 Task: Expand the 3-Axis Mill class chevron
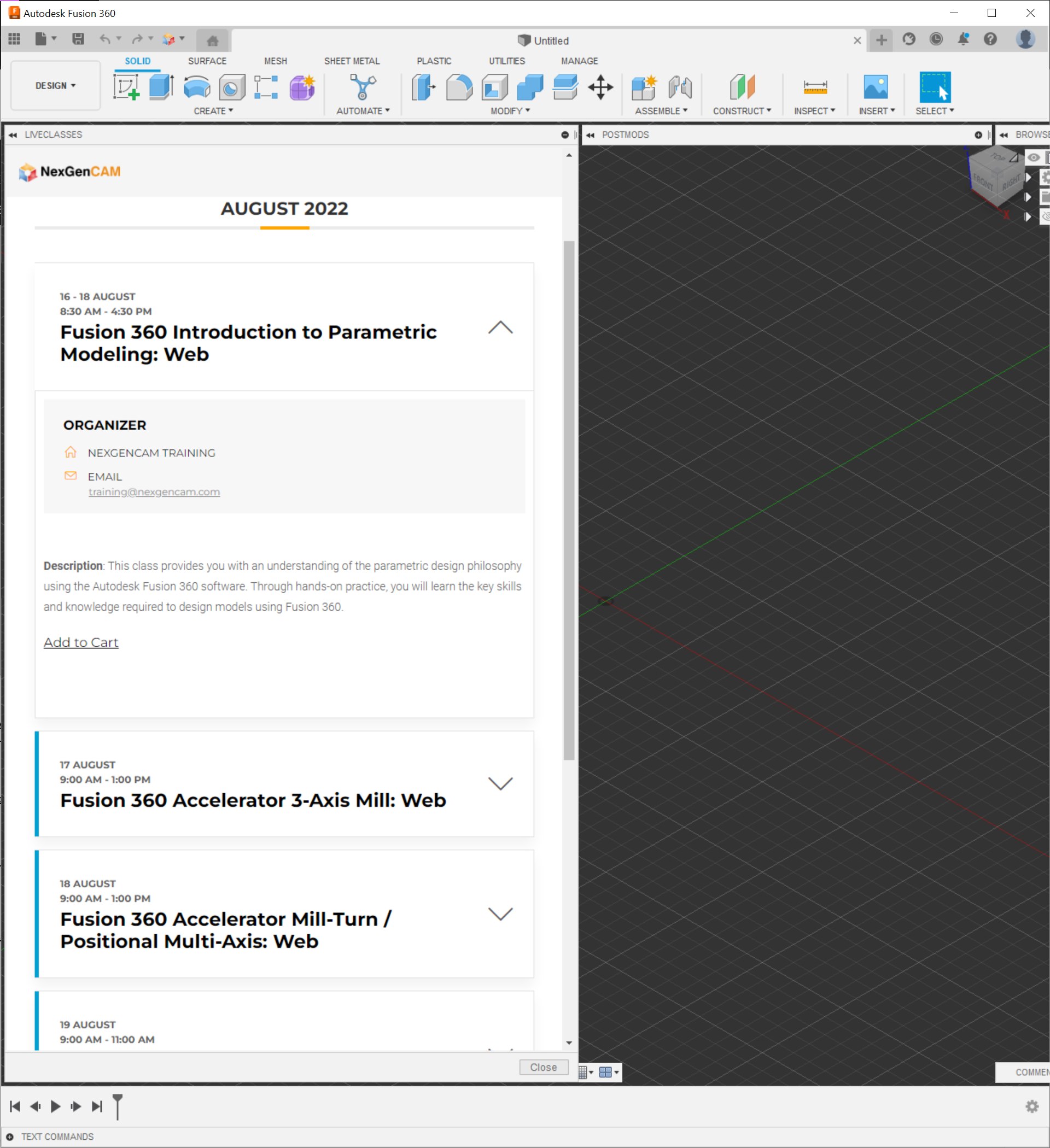[x=500, y=783]
